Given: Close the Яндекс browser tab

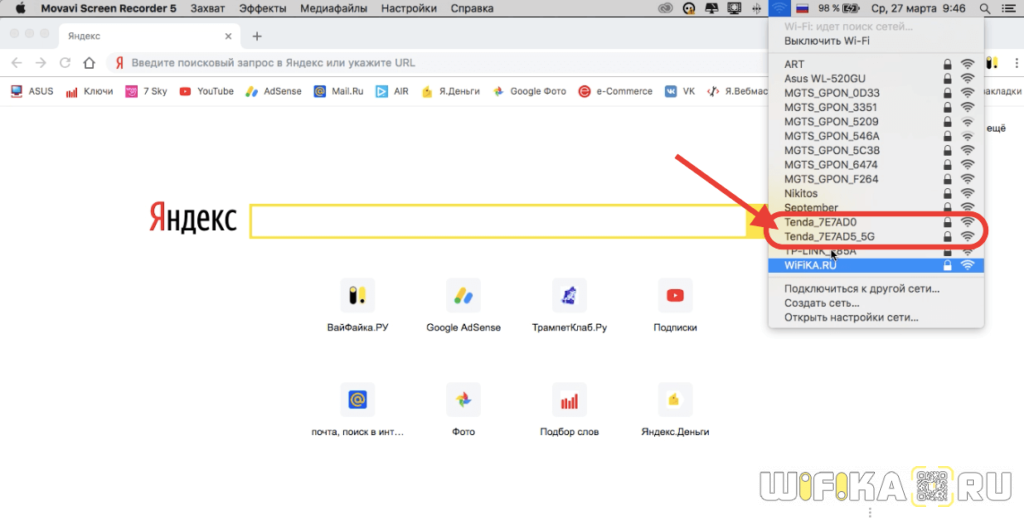Looking at the screenshot, I should pyautogui.click(x=228, y=37).
